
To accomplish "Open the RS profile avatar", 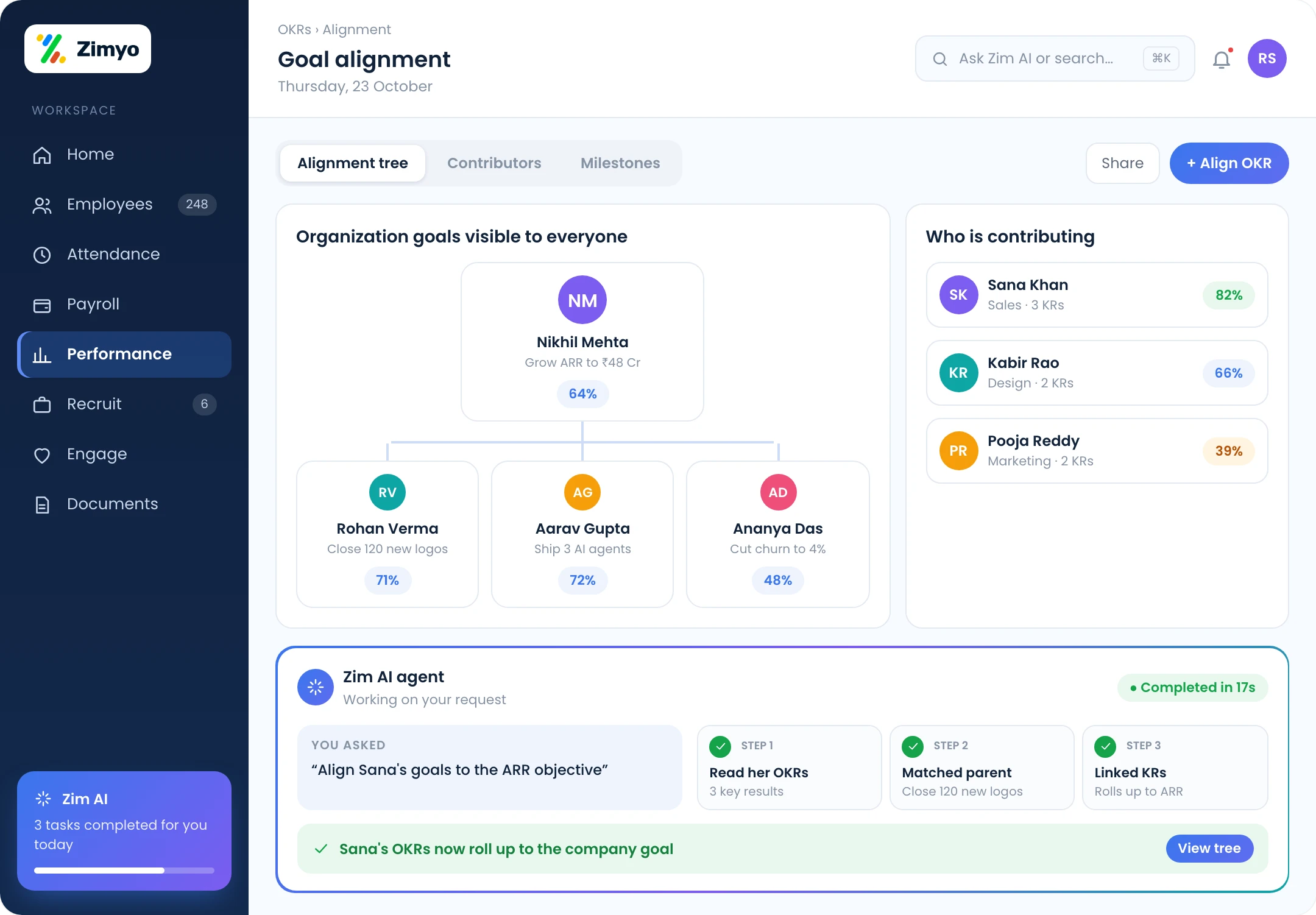I will coord(1267,58).
